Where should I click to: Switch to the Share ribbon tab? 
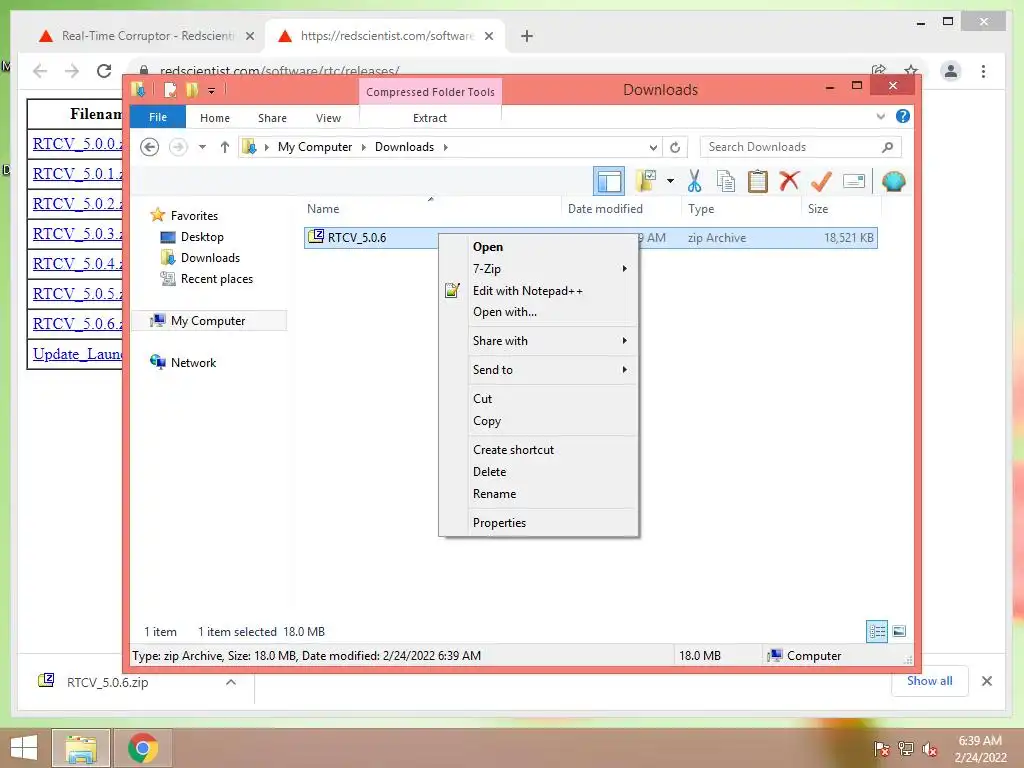point(272,118)
